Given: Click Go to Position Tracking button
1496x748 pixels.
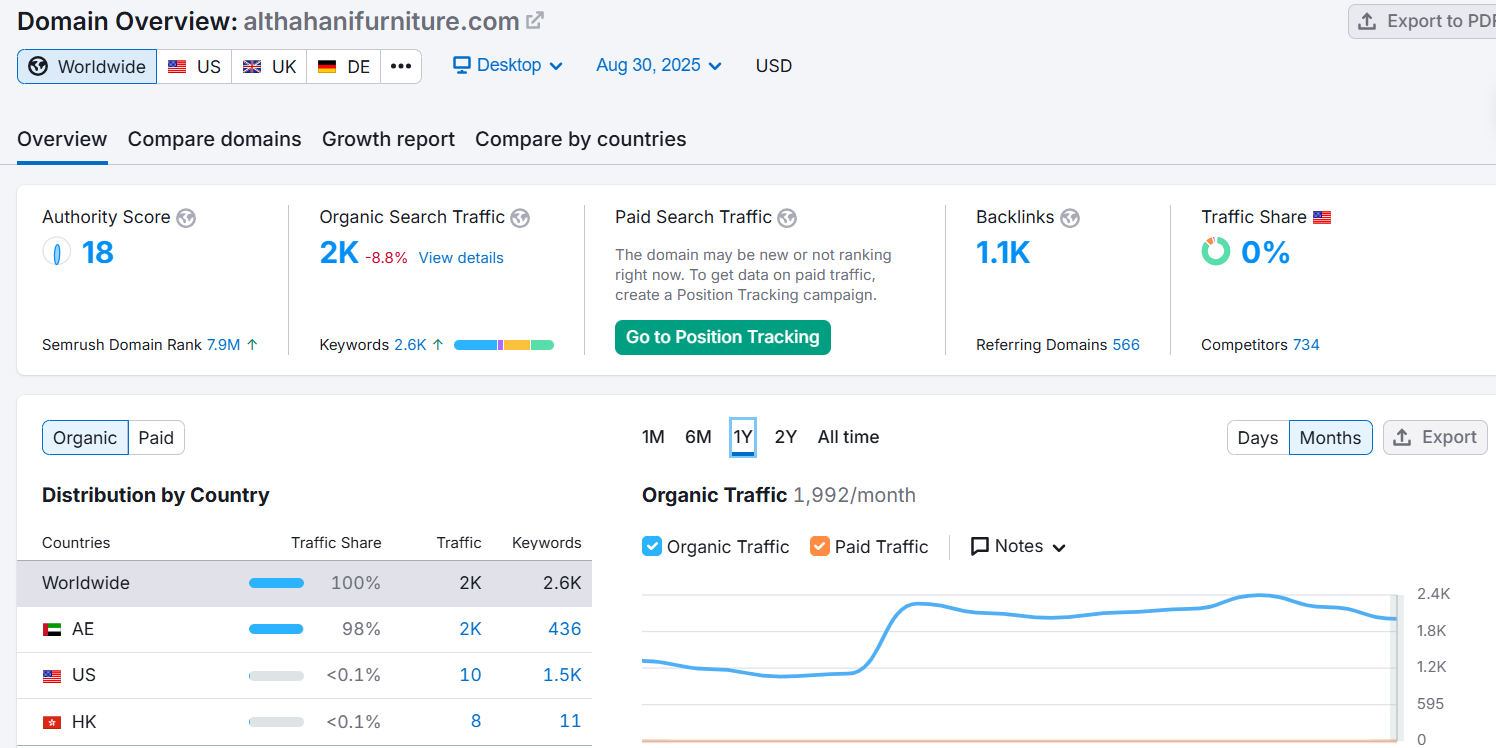Looking at the screenshot, I should pyautogui.click(x=722, y=338).
